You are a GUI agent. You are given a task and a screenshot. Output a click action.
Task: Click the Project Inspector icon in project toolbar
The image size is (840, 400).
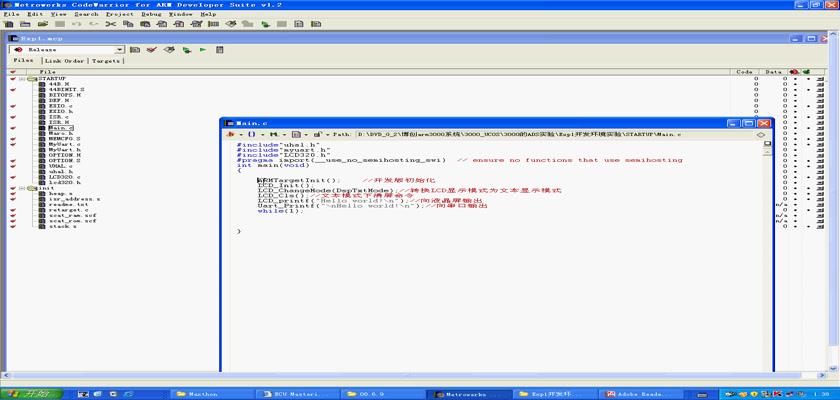coord(220,50)
